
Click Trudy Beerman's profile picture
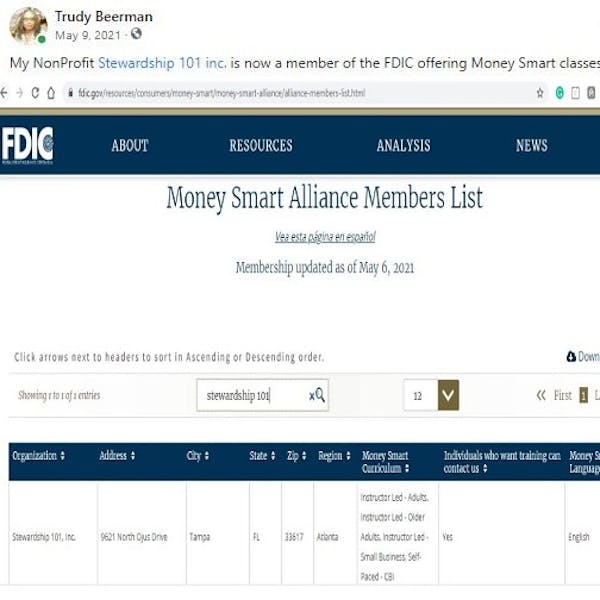pyautogui.click(x=28, y=25)
